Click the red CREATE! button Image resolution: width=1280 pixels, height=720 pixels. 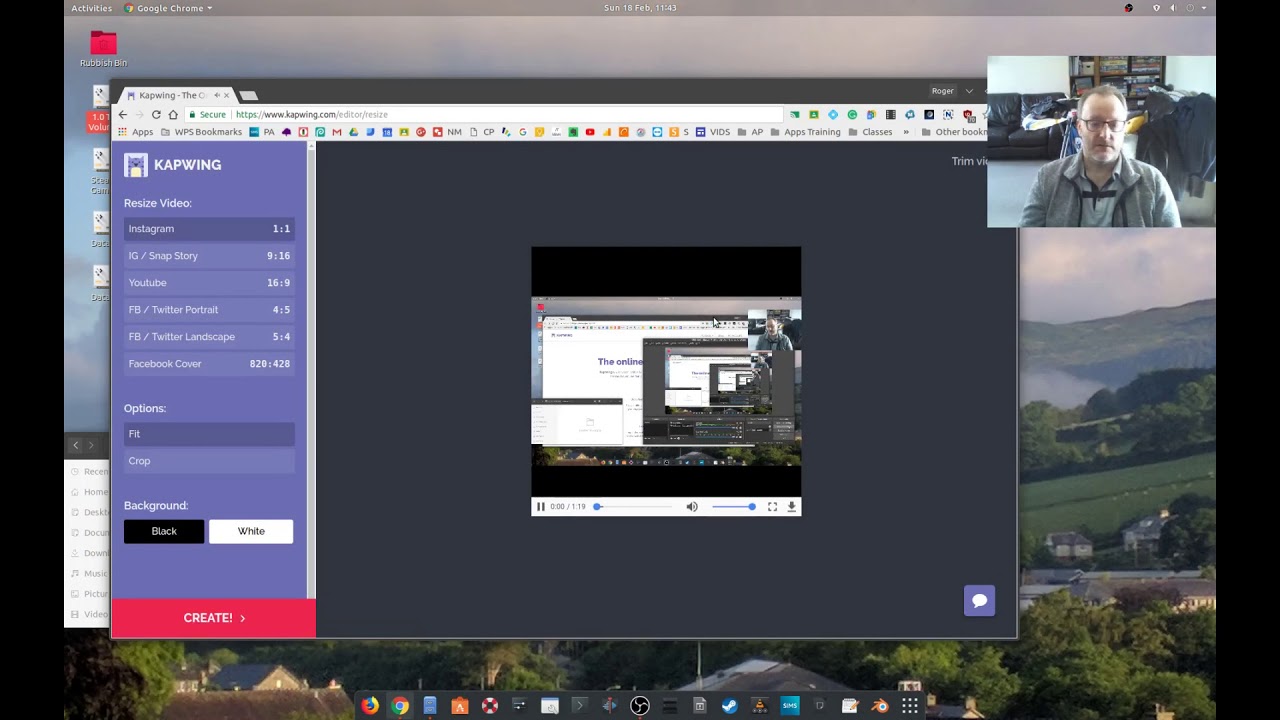tap(214, 618)
